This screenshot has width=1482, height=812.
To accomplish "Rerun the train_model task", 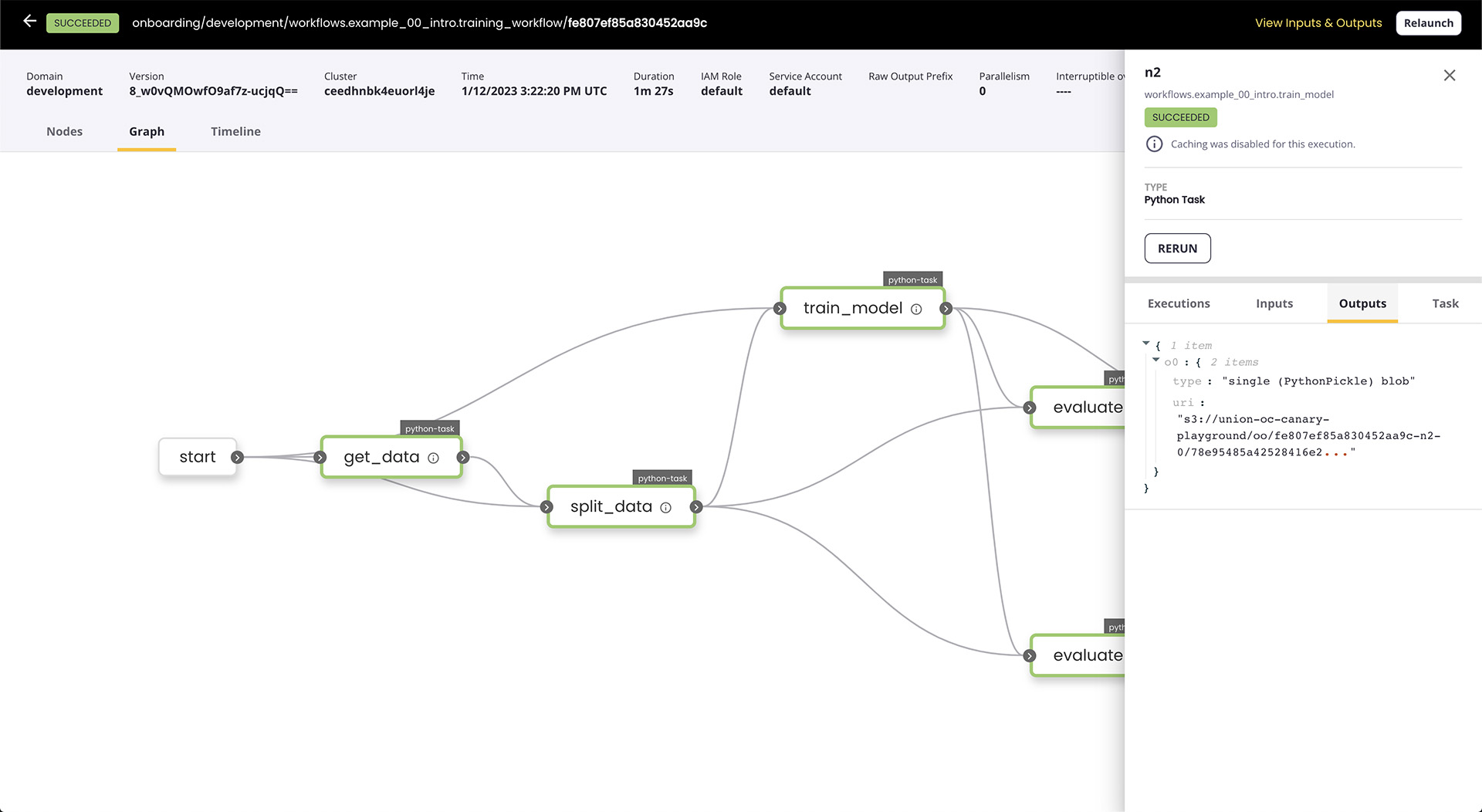I will coord(1177,248).
